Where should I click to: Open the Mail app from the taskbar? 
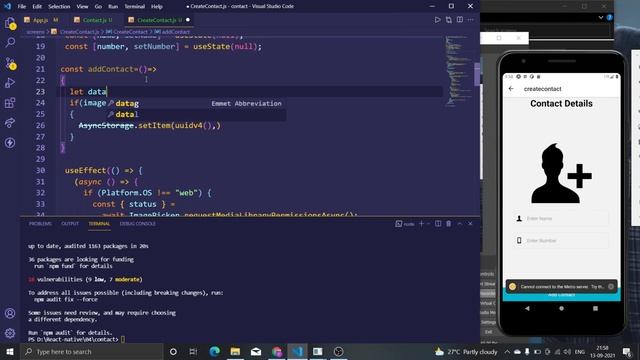pos(256,351)
